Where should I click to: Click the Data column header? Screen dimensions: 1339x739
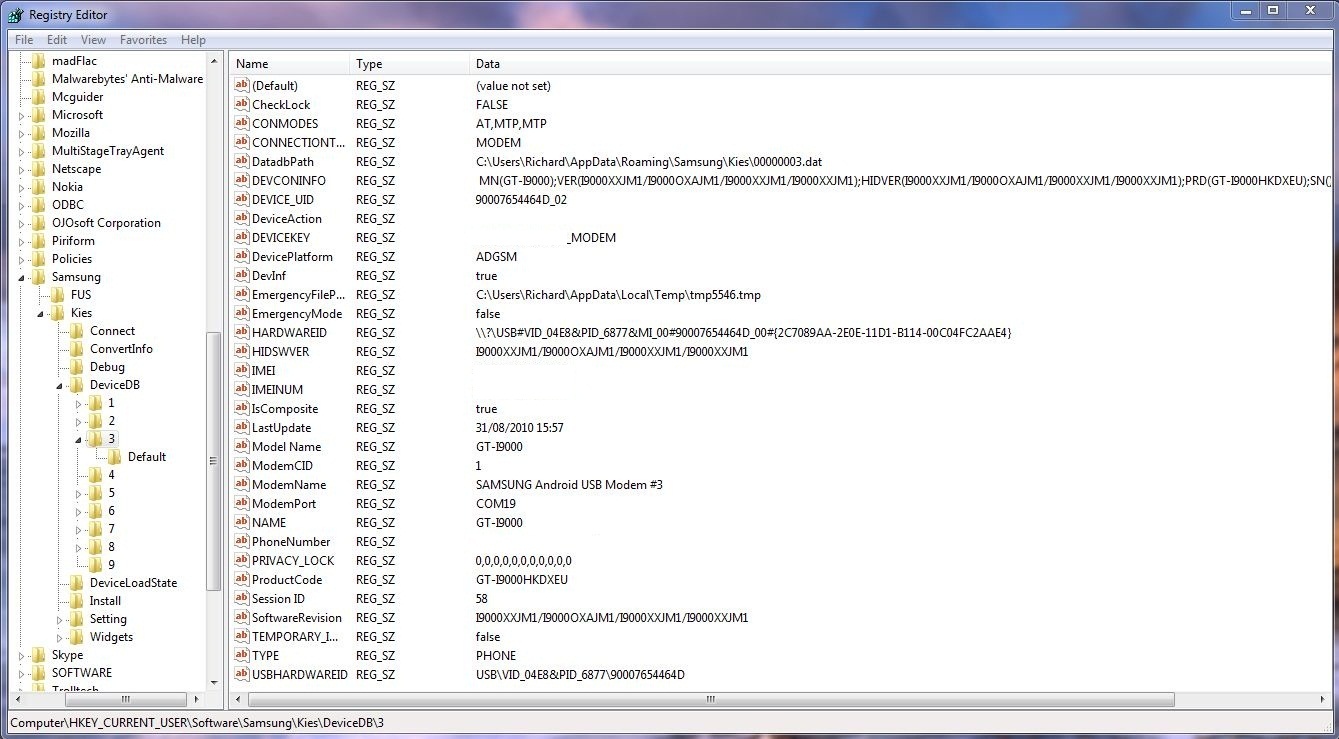click(x=488, y=64)
